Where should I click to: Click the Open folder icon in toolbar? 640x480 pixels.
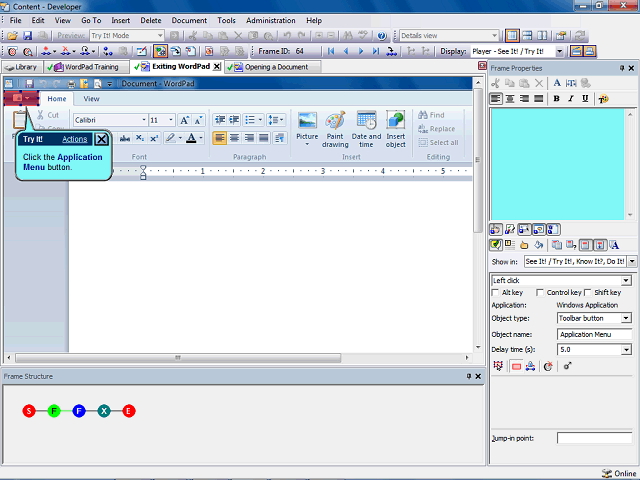(12, 36)
